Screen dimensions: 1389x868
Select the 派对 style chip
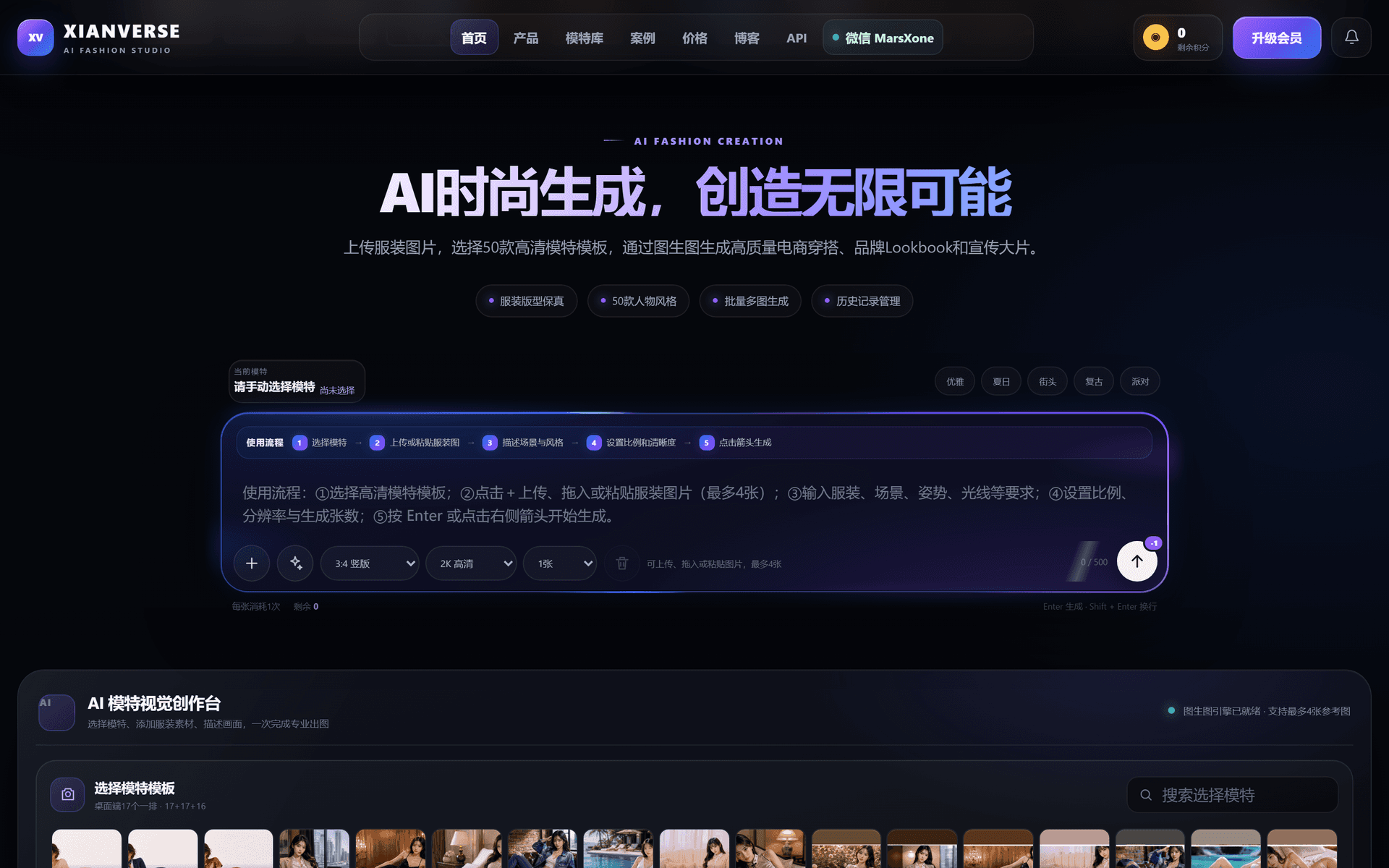1140,381
